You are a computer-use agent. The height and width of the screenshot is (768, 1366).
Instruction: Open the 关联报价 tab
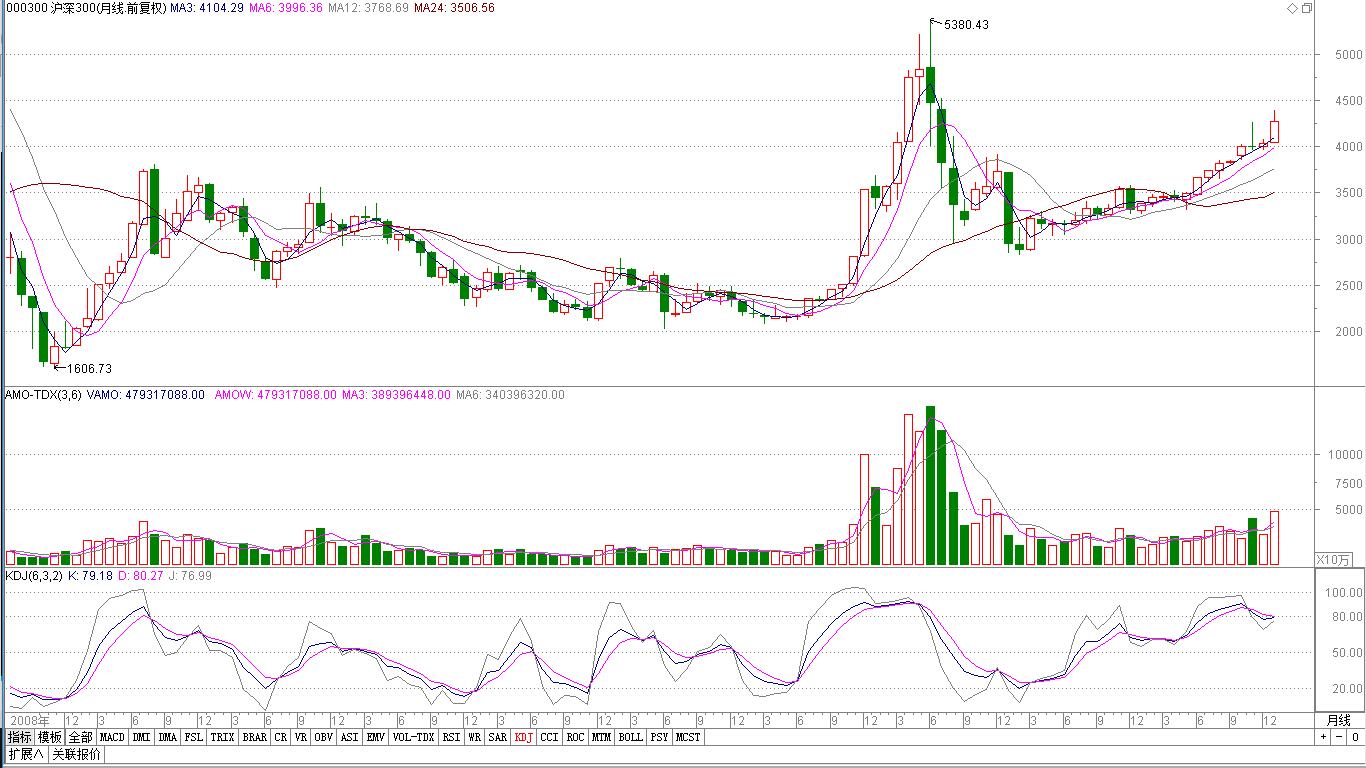tap(76, 754)
